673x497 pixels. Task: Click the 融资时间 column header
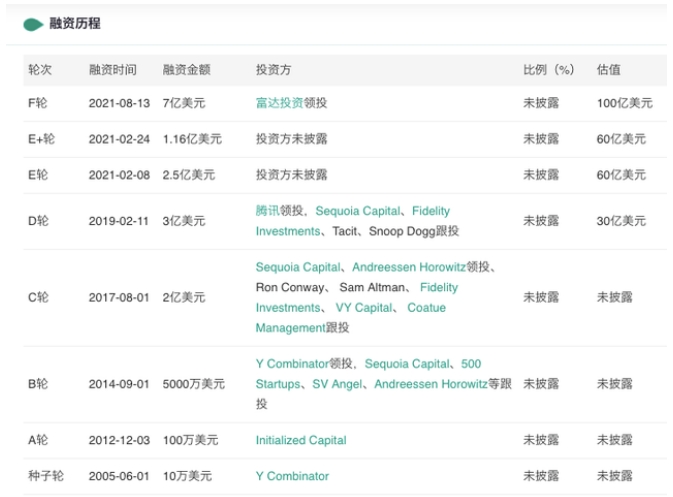click(x=112, y=70)
